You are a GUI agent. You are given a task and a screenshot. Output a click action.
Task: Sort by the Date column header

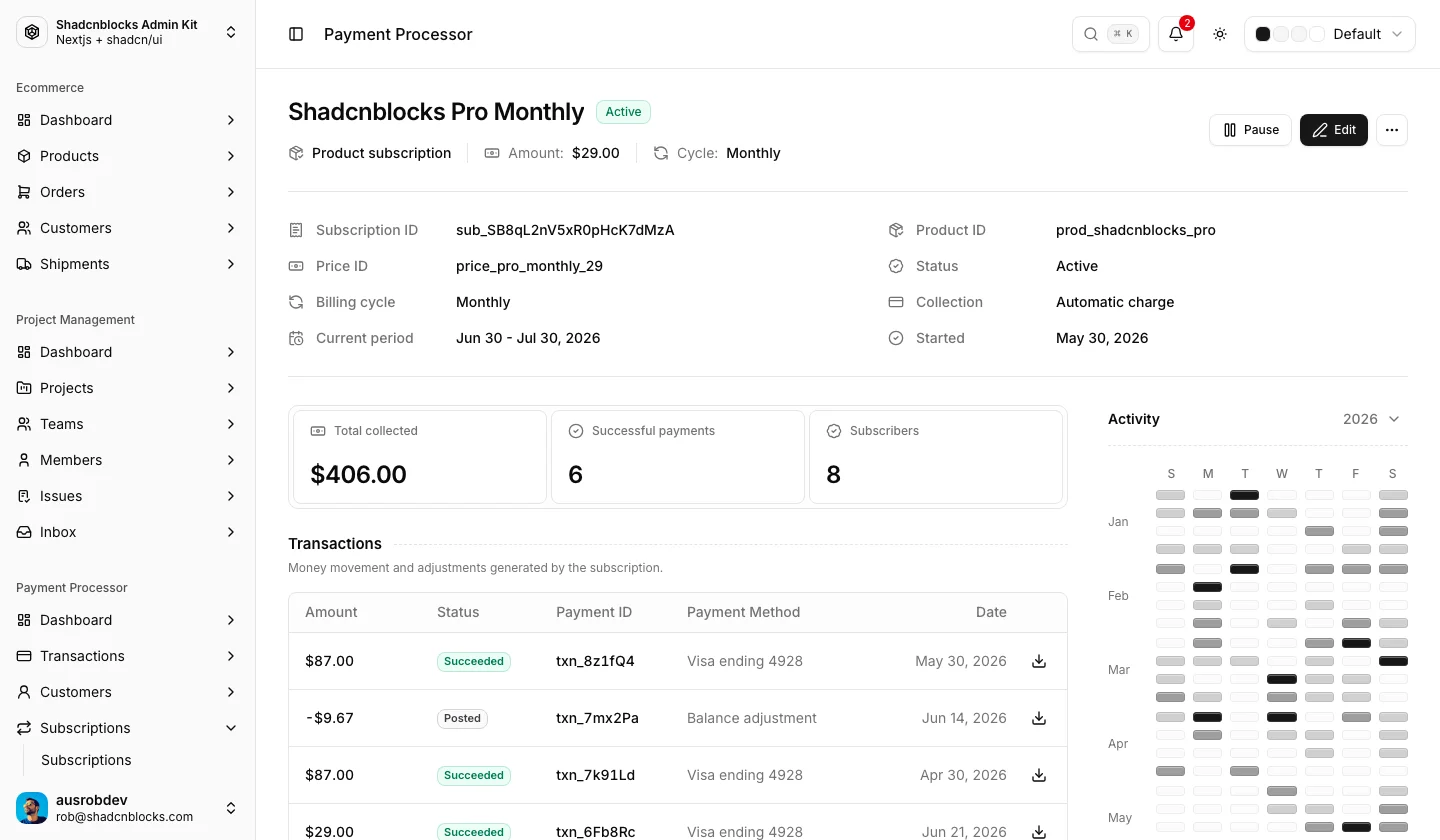click(x=991, y=612)
